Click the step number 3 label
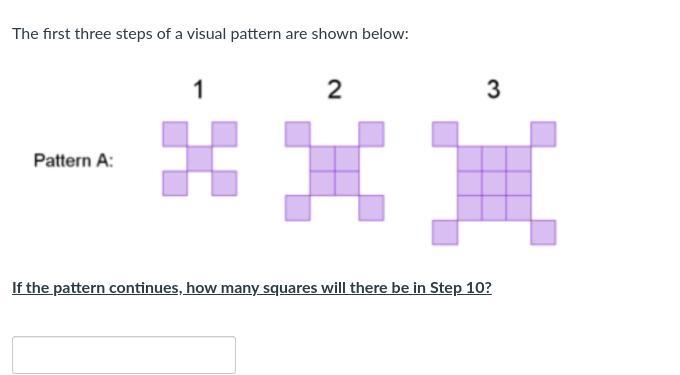The height and width of the screenshot is (375, 680). point(494,89)
